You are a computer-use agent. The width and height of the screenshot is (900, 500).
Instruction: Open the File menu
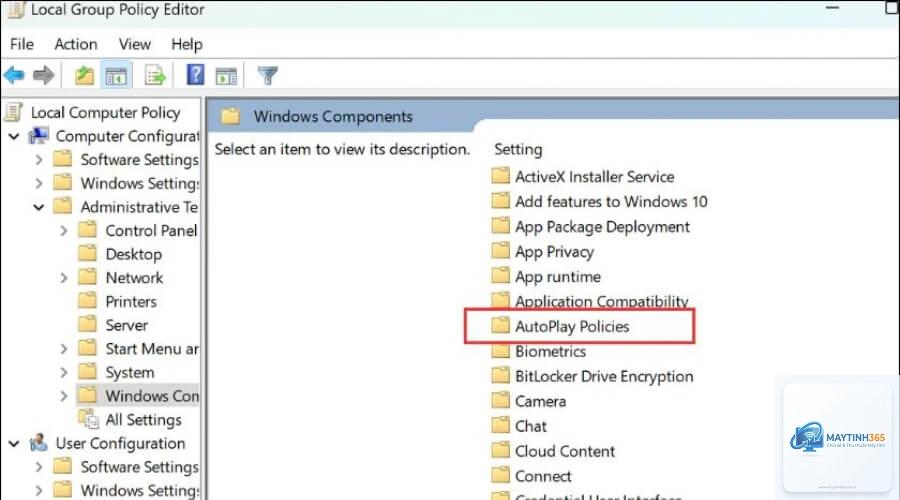(22, 44)
